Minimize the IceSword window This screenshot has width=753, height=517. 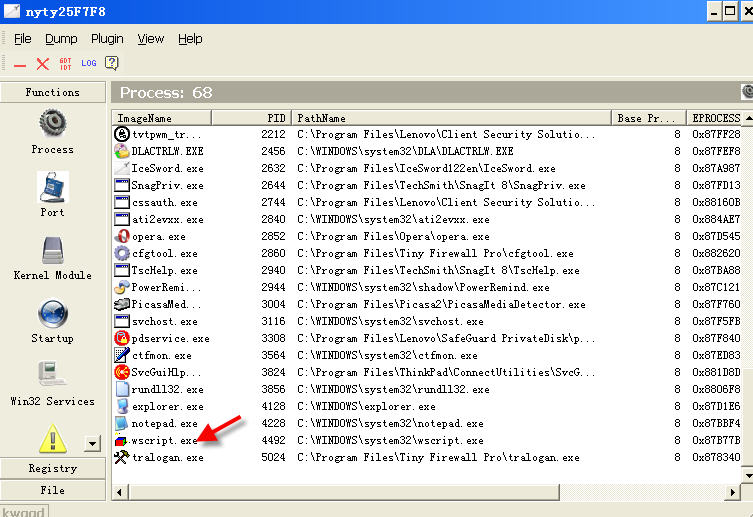(x=714, y=11)
